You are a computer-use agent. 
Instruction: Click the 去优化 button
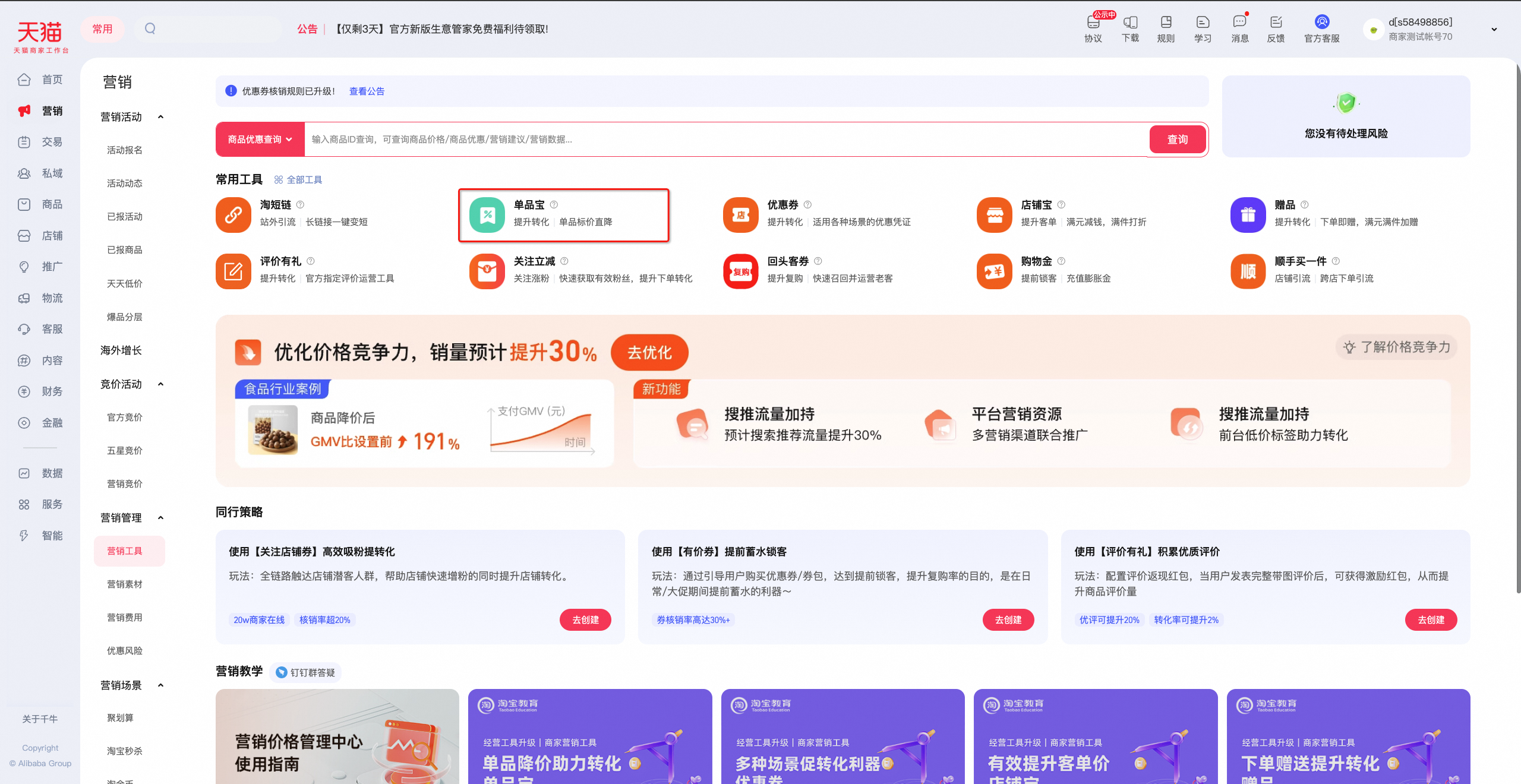point(649,352)
